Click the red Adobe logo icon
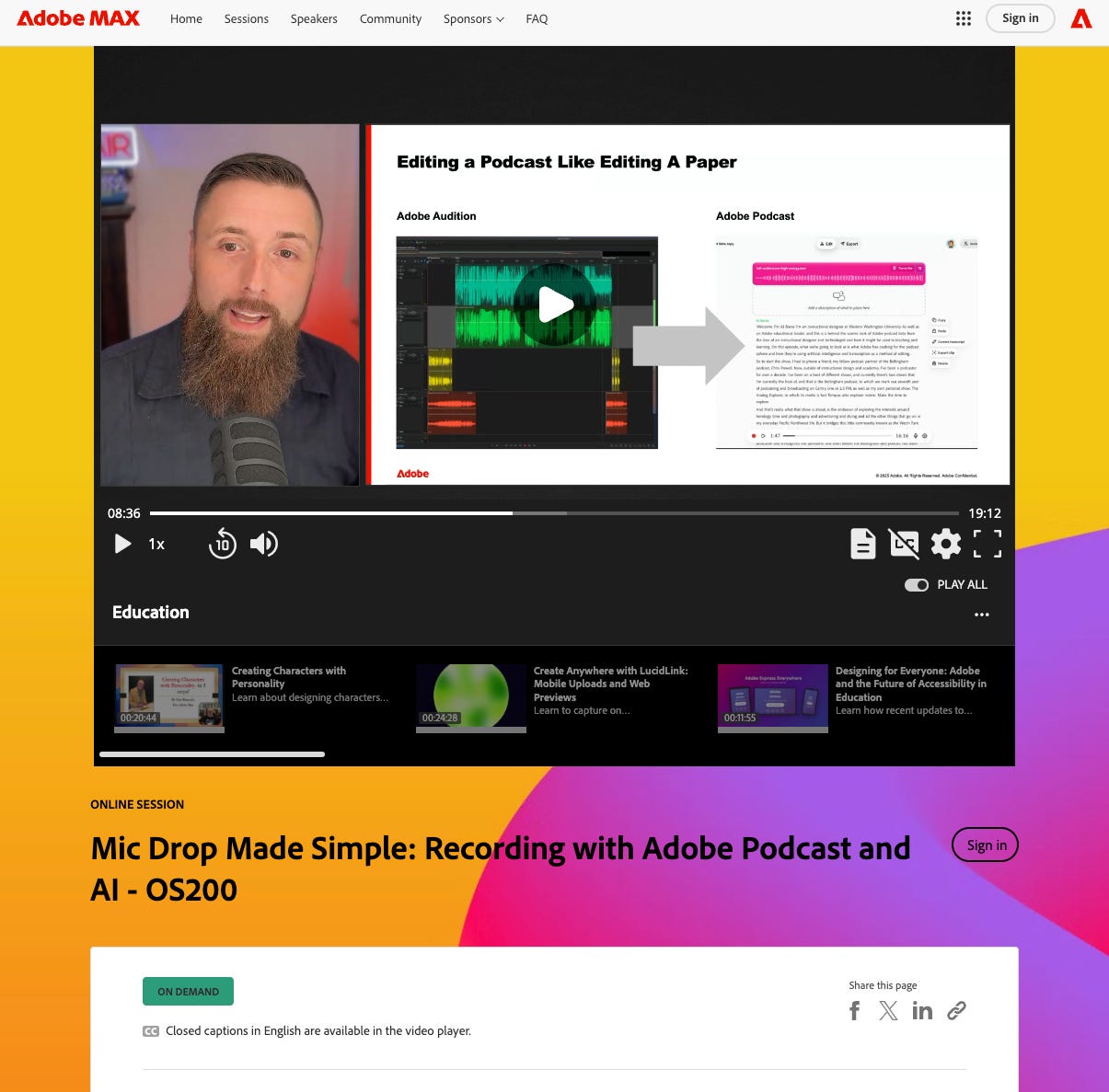Screen dimensions: 1109x1092 pyautogui.click(x=1081, y=18)
